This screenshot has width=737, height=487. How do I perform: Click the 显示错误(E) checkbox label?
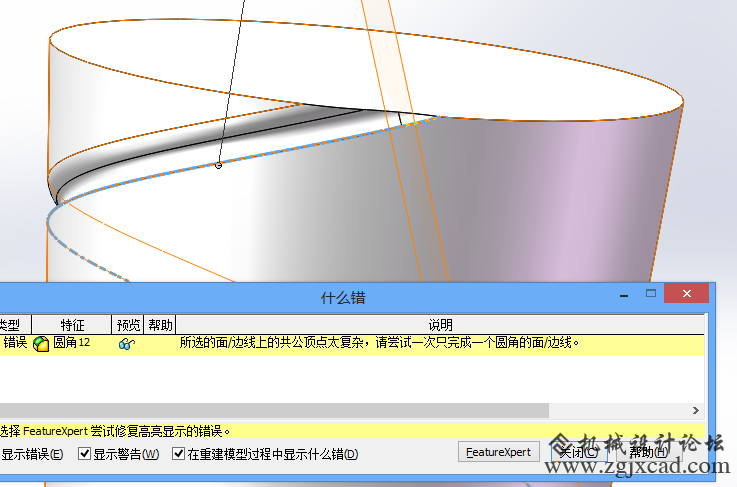(x=32, y=454)
